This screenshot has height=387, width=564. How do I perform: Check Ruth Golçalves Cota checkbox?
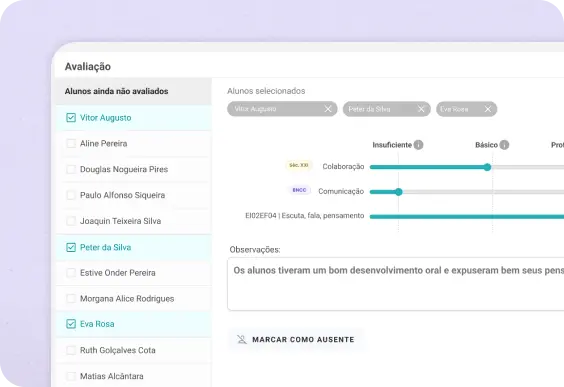(71, 350)
